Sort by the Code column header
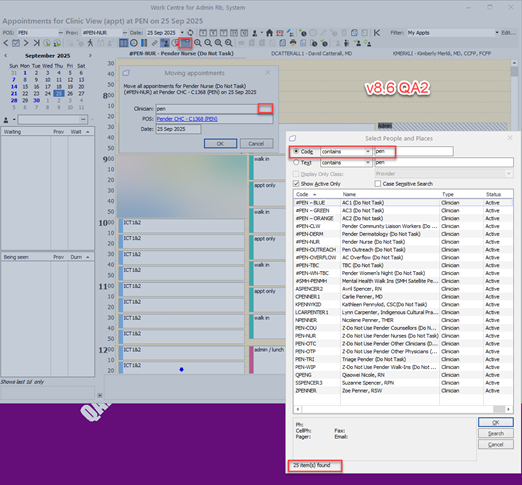The width and height of the screenshot is (522, 485). [317, 194]
